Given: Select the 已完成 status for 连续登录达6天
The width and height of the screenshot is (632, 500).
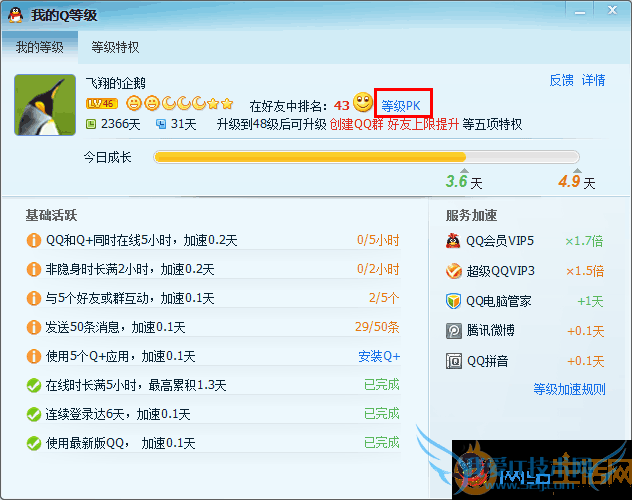Looking at the screenshot, I should pos(382,414).
